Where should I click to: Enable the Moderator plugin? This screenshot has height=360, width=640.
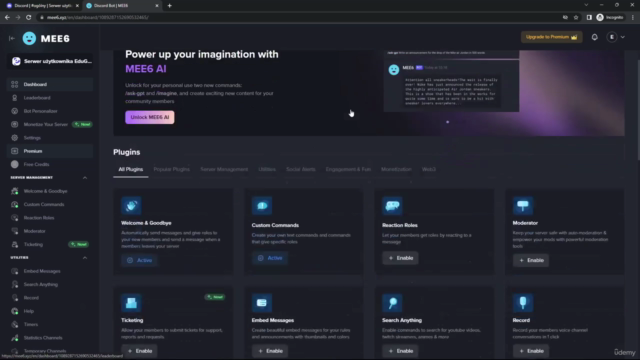point(531,260)
